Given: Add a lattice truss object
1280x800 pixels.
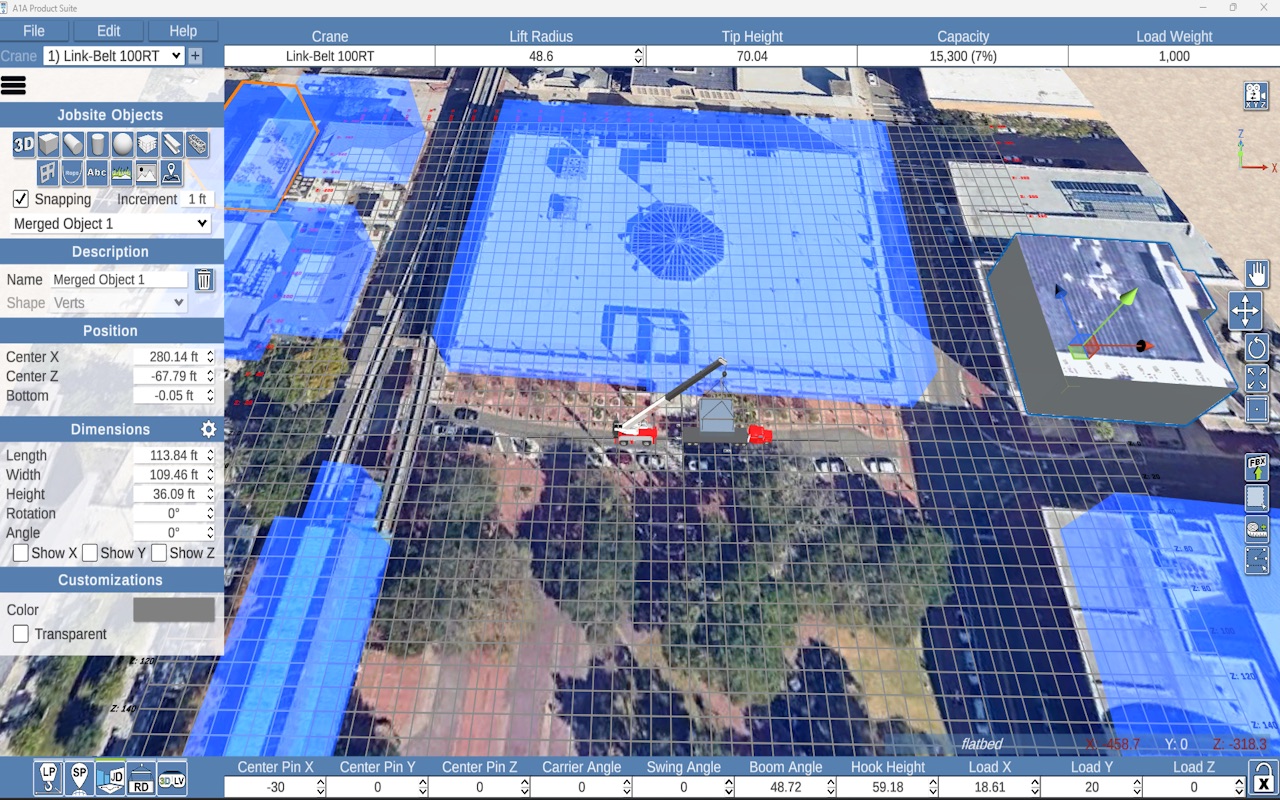Looking at the screenshot, I should click(197, 145).
